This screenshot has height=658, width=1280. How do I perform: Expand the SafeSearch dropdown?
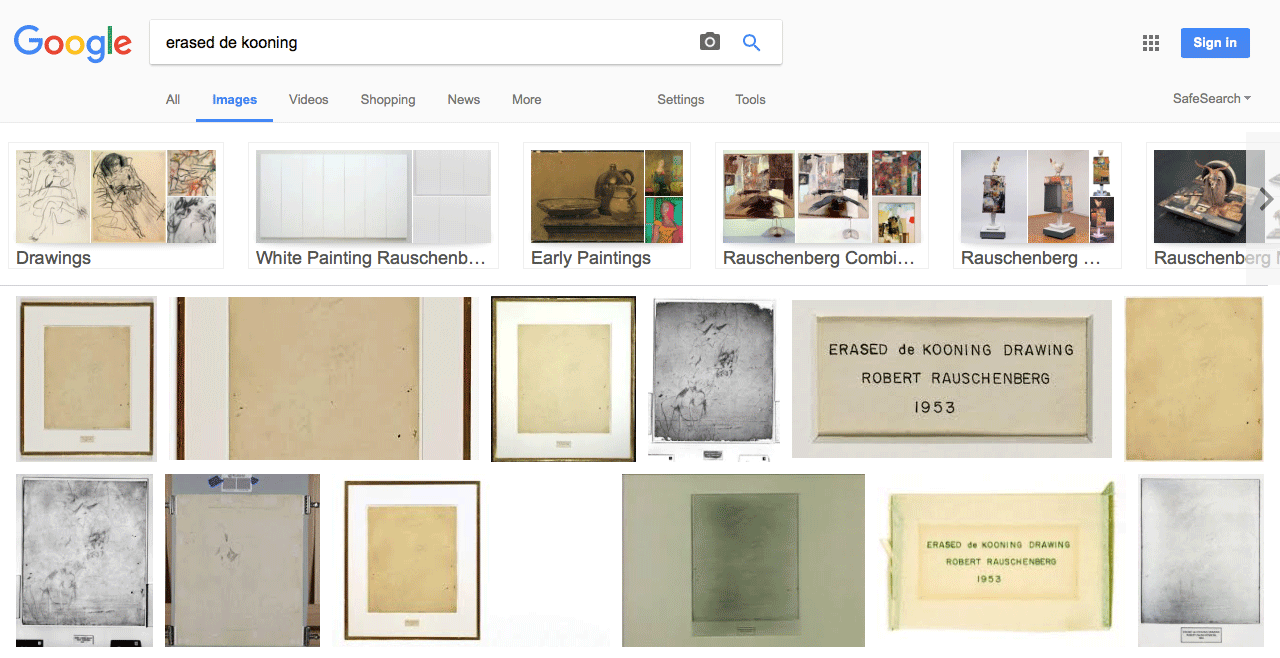coord(1212,98)
